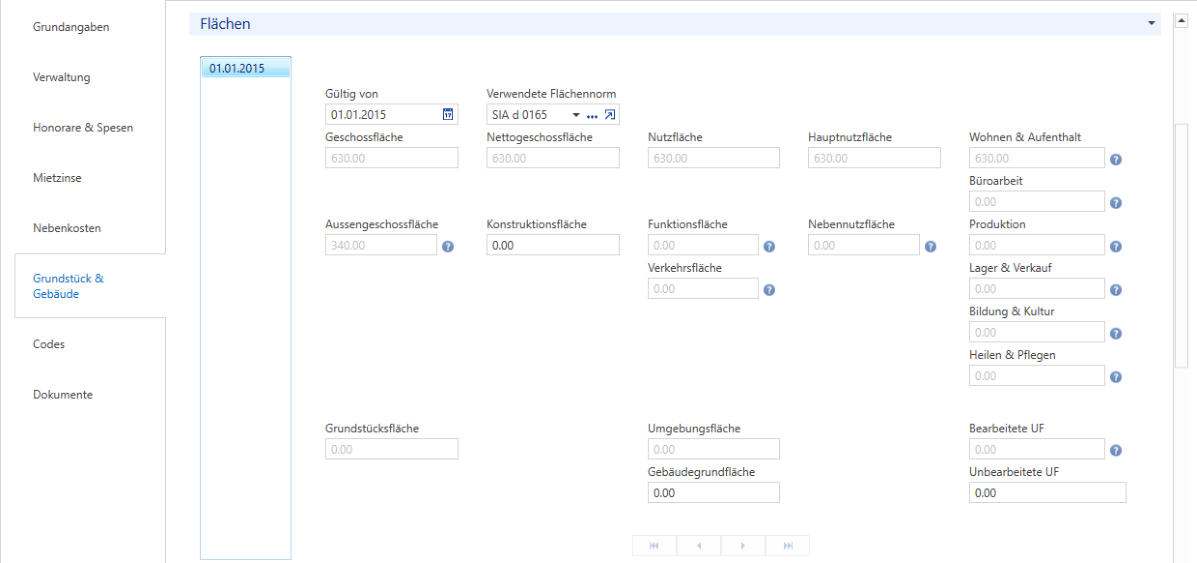1197x563 pixels.
Task: Show help for Funktionsfläche
Action: click(x=770, y=247)
